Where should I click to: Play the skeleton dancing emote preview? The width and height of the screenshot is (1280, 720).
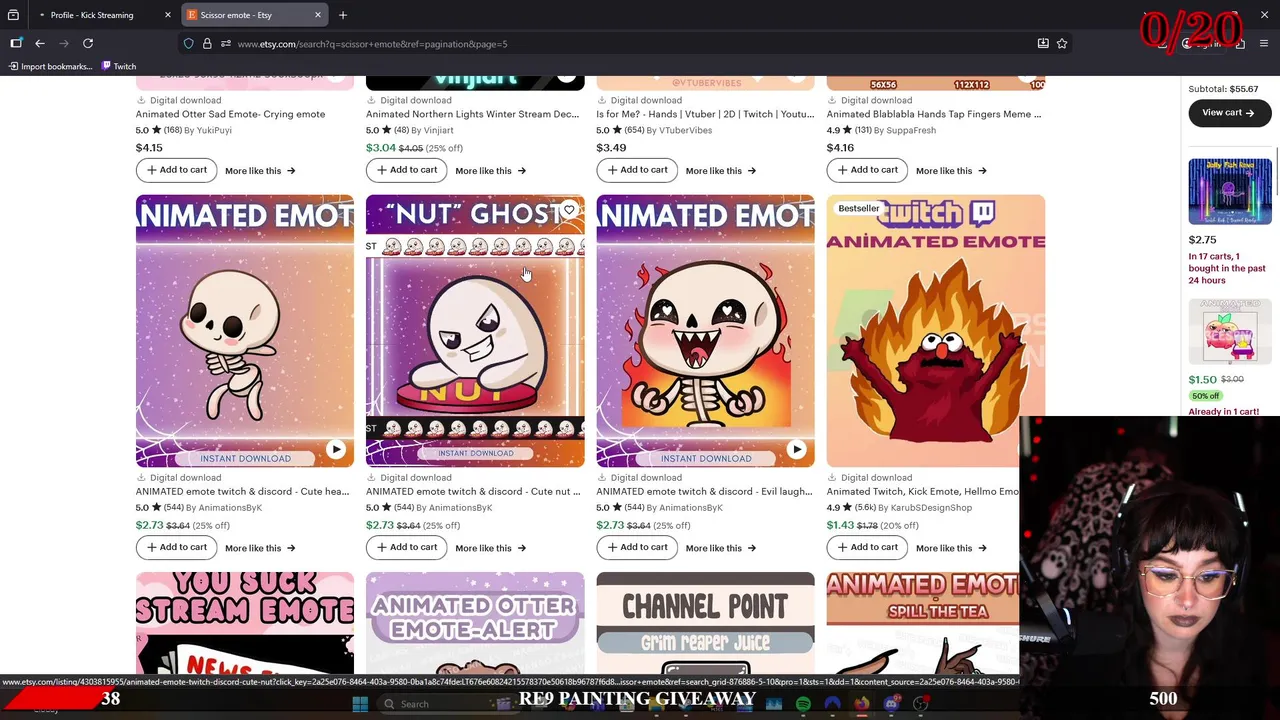(336, 449)
